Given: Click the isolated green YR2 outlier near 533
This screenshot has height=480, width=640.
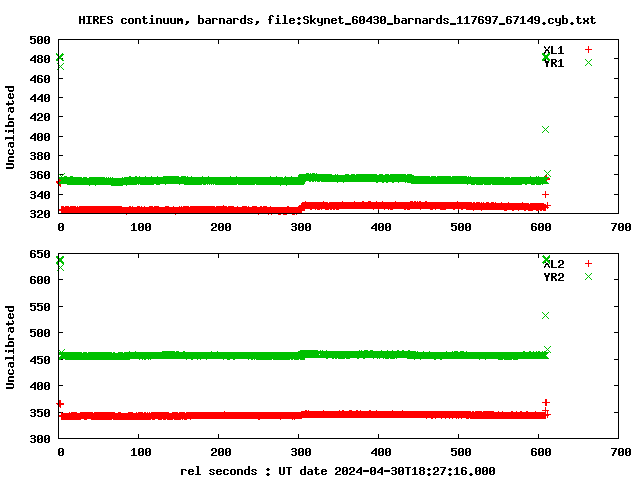Looking at the screenshot, I should (x=545, y=316).
